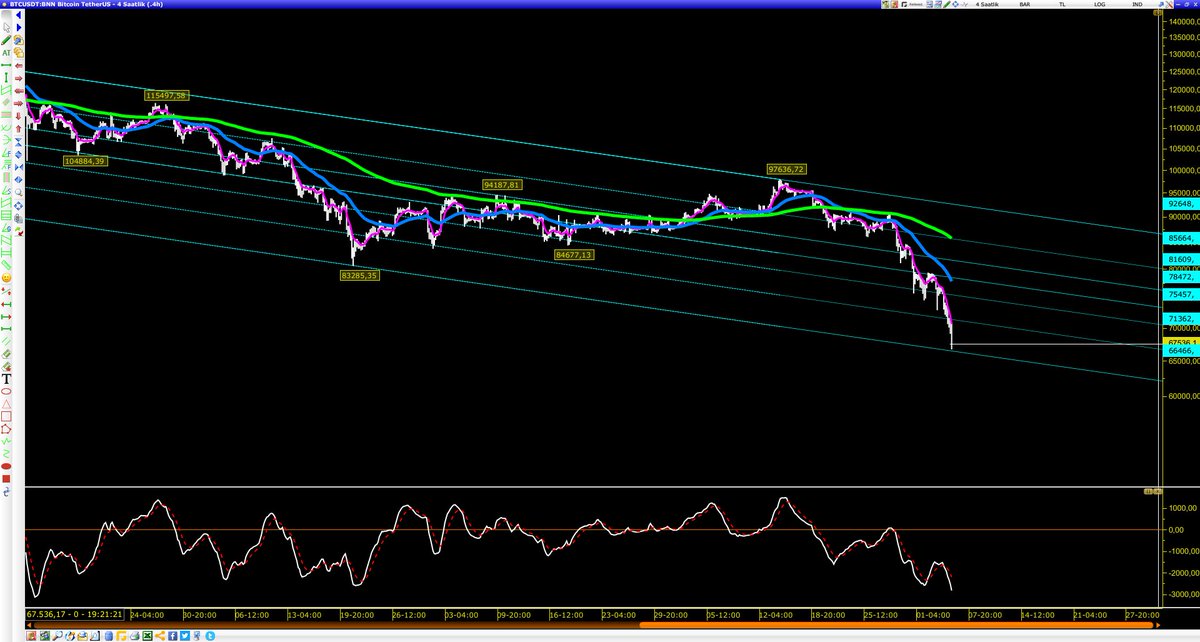This screenshot has width=1200, height=642.
Task: Click the 92648 axis price tag
Action: [x=1181, y=204]
